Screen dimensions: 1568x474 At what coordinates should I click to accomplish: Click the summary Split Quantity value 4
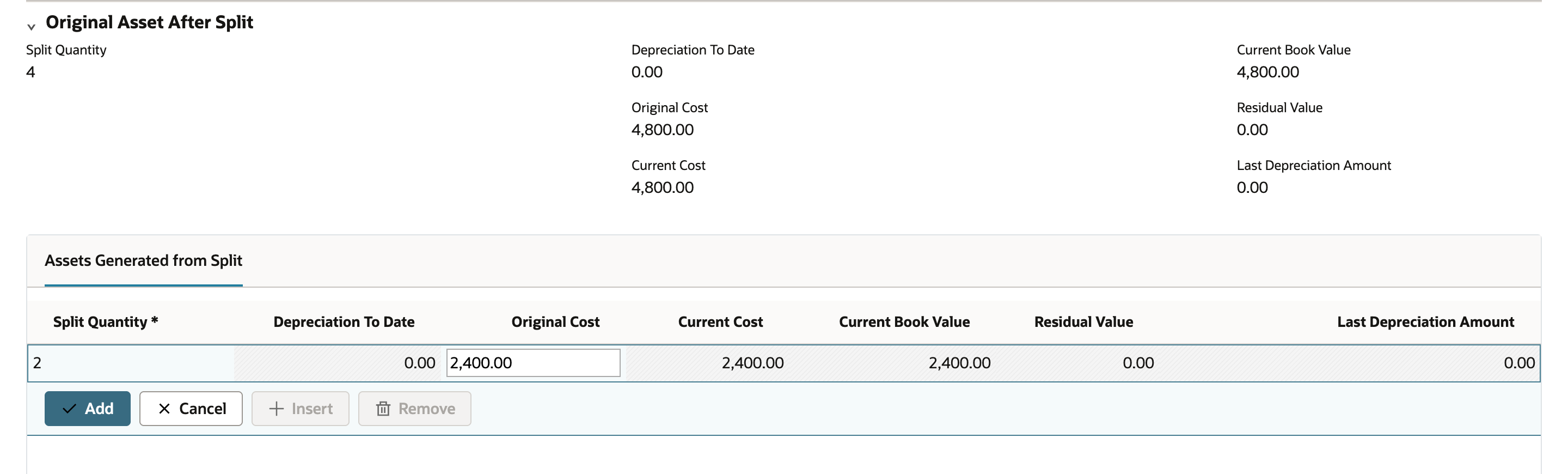click(30, 72)
